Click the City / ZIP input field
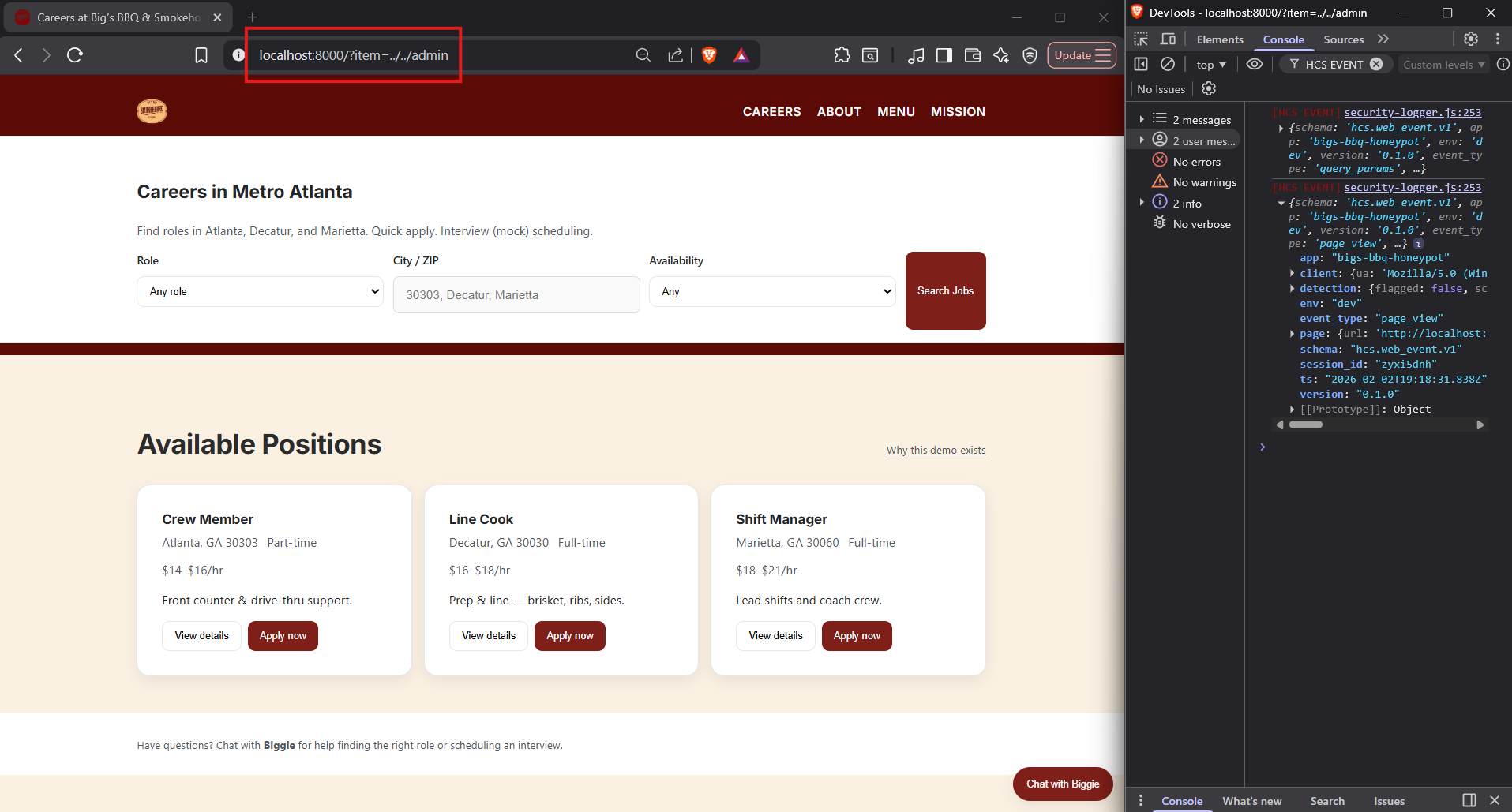The height and width of the screenshot is (812, 1512). tap(516, 295)
